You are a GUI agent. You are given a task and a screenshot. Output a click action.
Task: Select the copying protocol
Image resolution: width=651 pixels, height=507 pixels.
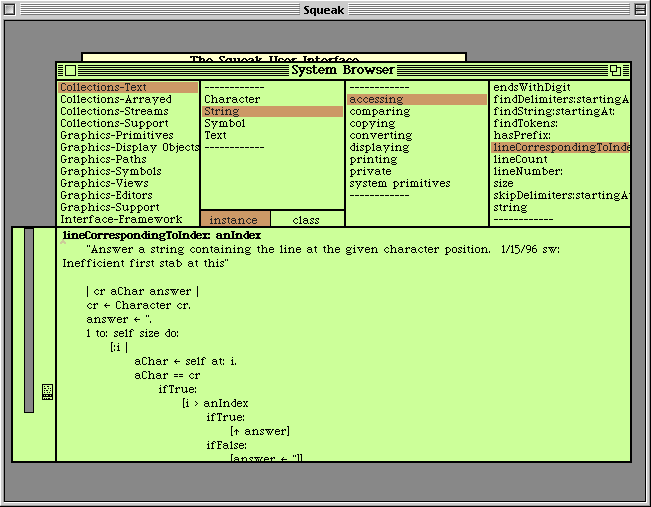point(417,123)
